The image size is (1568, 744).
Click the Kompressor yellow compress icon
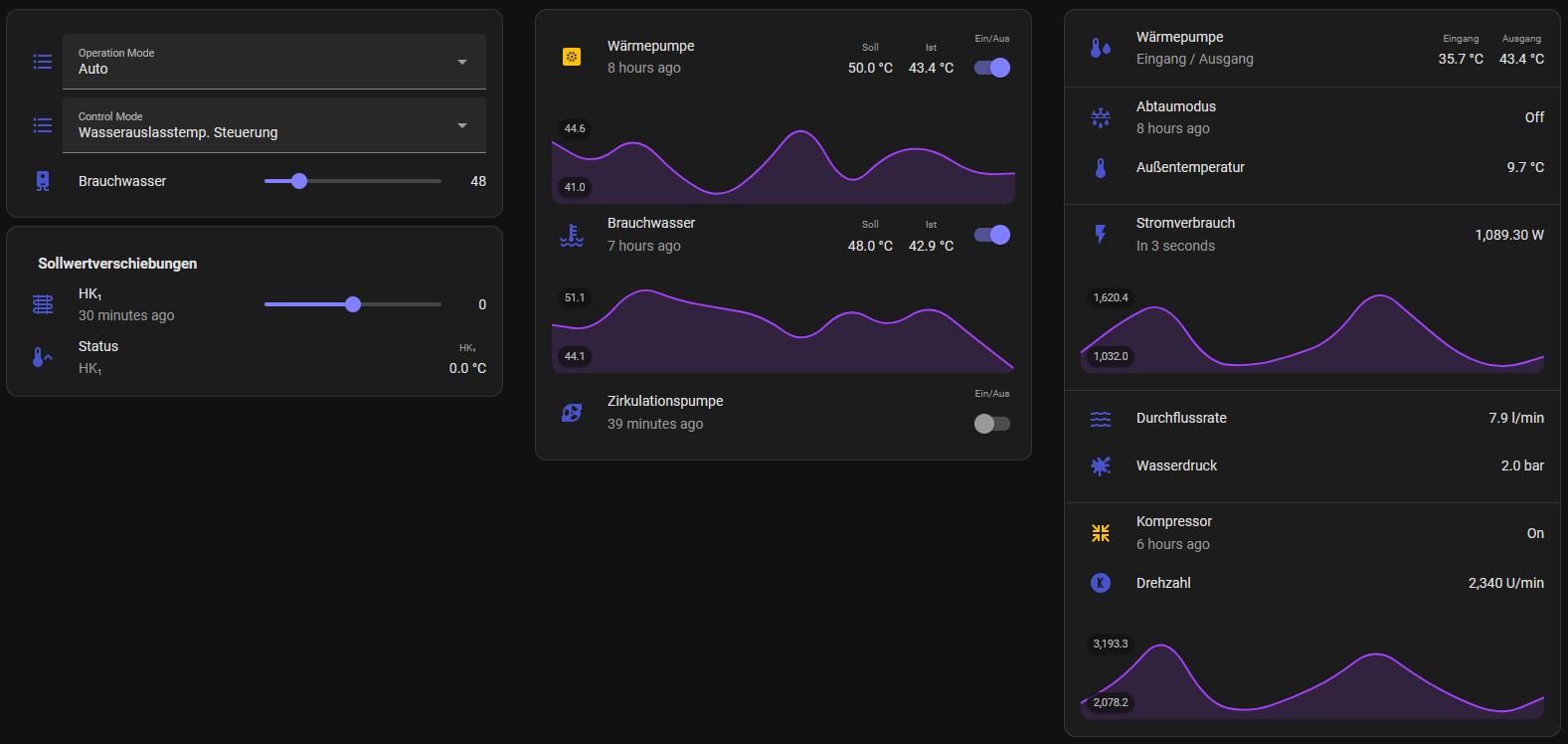tap(1101, 533)
